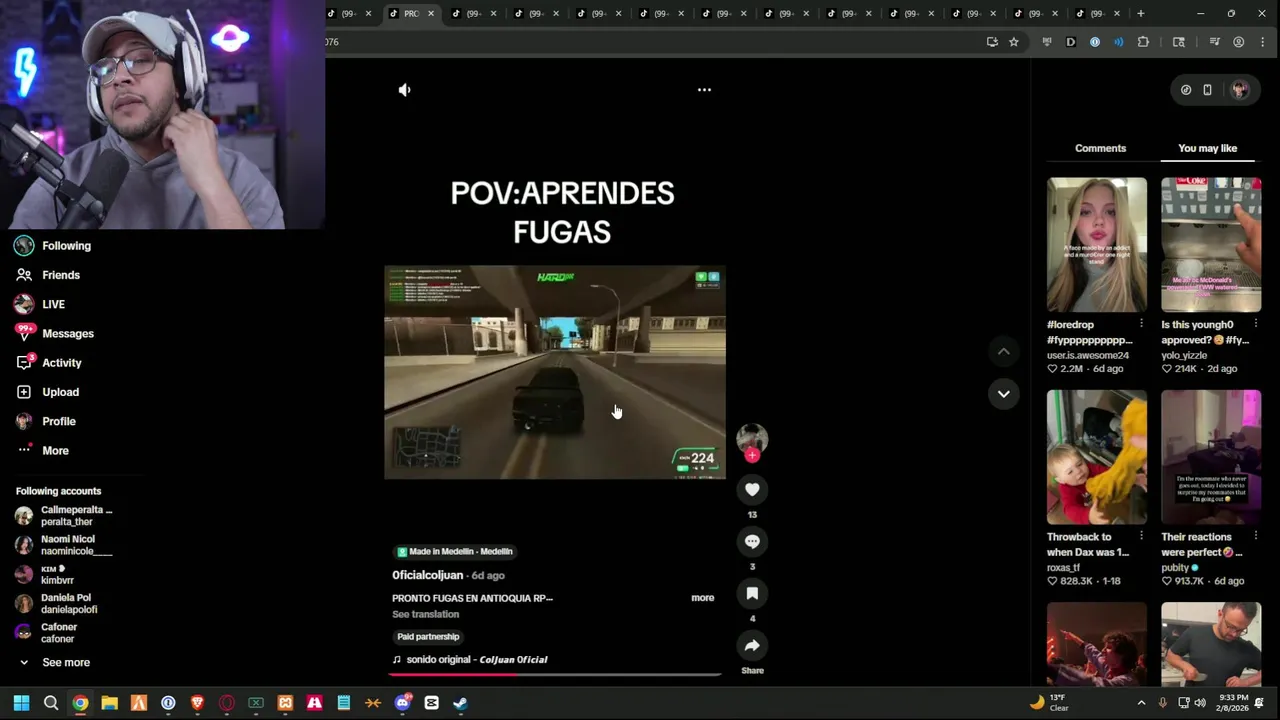1280x720 pixels.
Task: Click the Paid partnership label
Action: [428, 637]
